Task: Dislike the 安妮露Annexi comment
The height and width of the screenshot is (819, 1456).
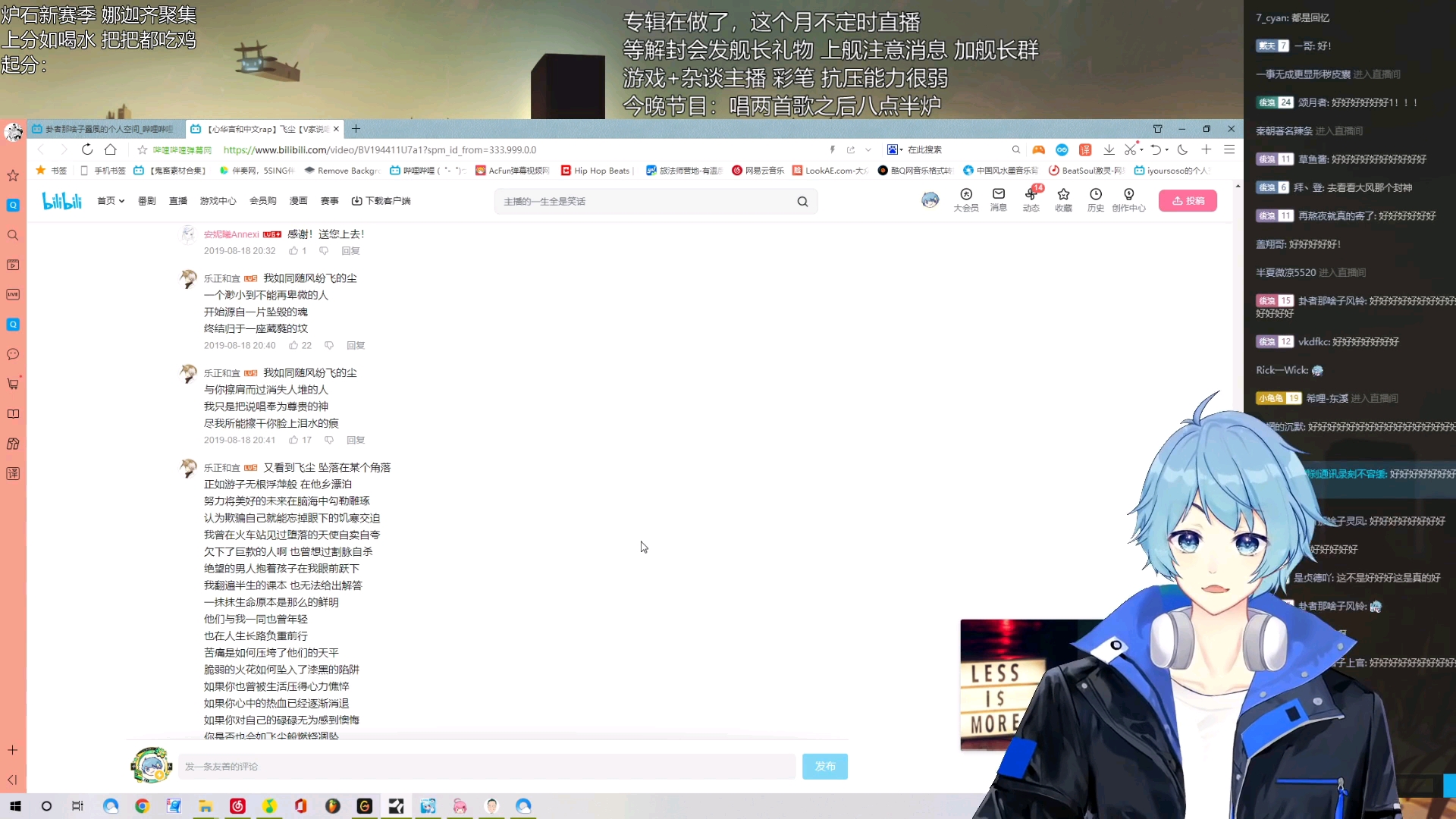Action: pyautogui.click(x=324, y=251)
